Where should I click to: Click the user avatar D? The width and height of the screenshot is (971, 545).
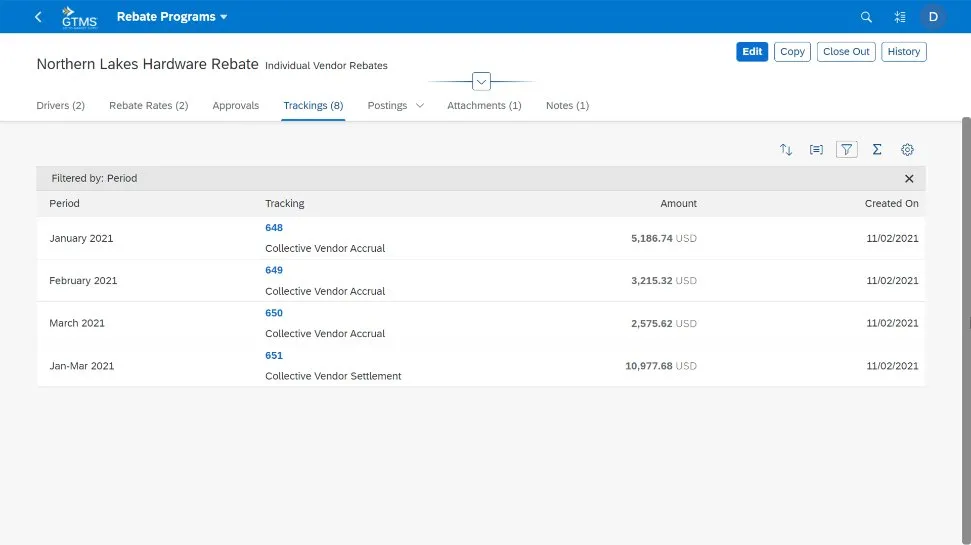point(933,17)
